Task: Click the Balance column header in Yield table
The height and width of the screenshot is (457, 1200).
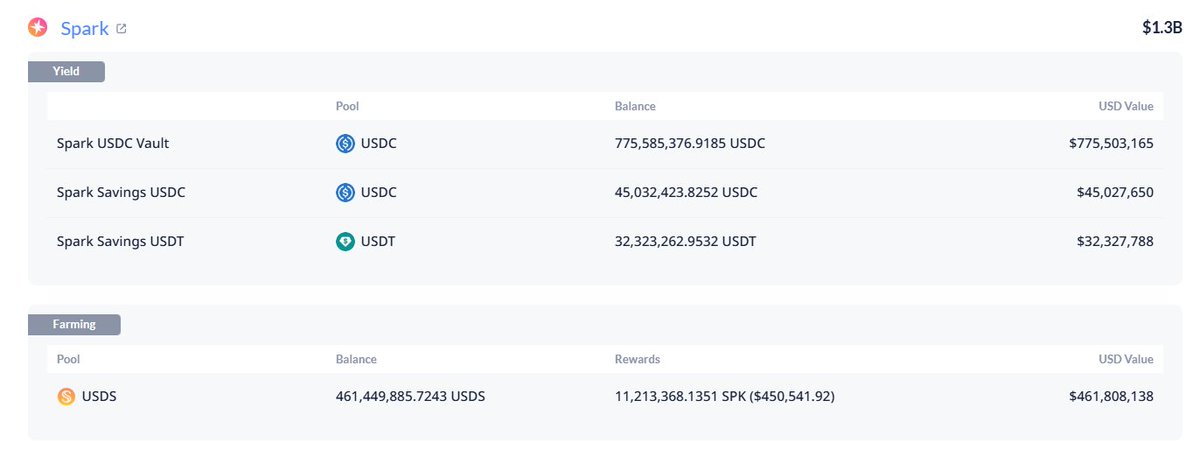Action: click(635, 106)
